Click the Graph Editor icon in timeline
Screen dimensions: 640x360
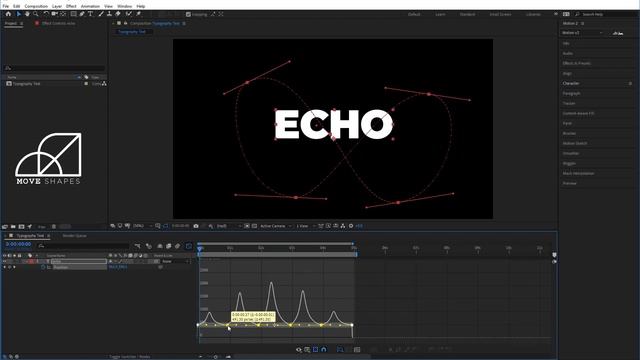[189, 246]
